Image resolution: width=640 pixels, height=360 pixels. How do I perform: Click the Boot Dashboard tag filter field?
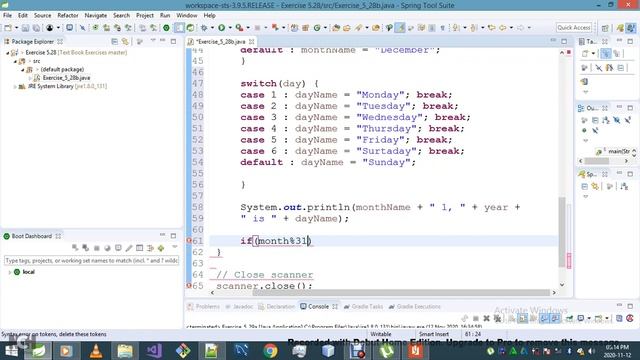coord(91,260)
